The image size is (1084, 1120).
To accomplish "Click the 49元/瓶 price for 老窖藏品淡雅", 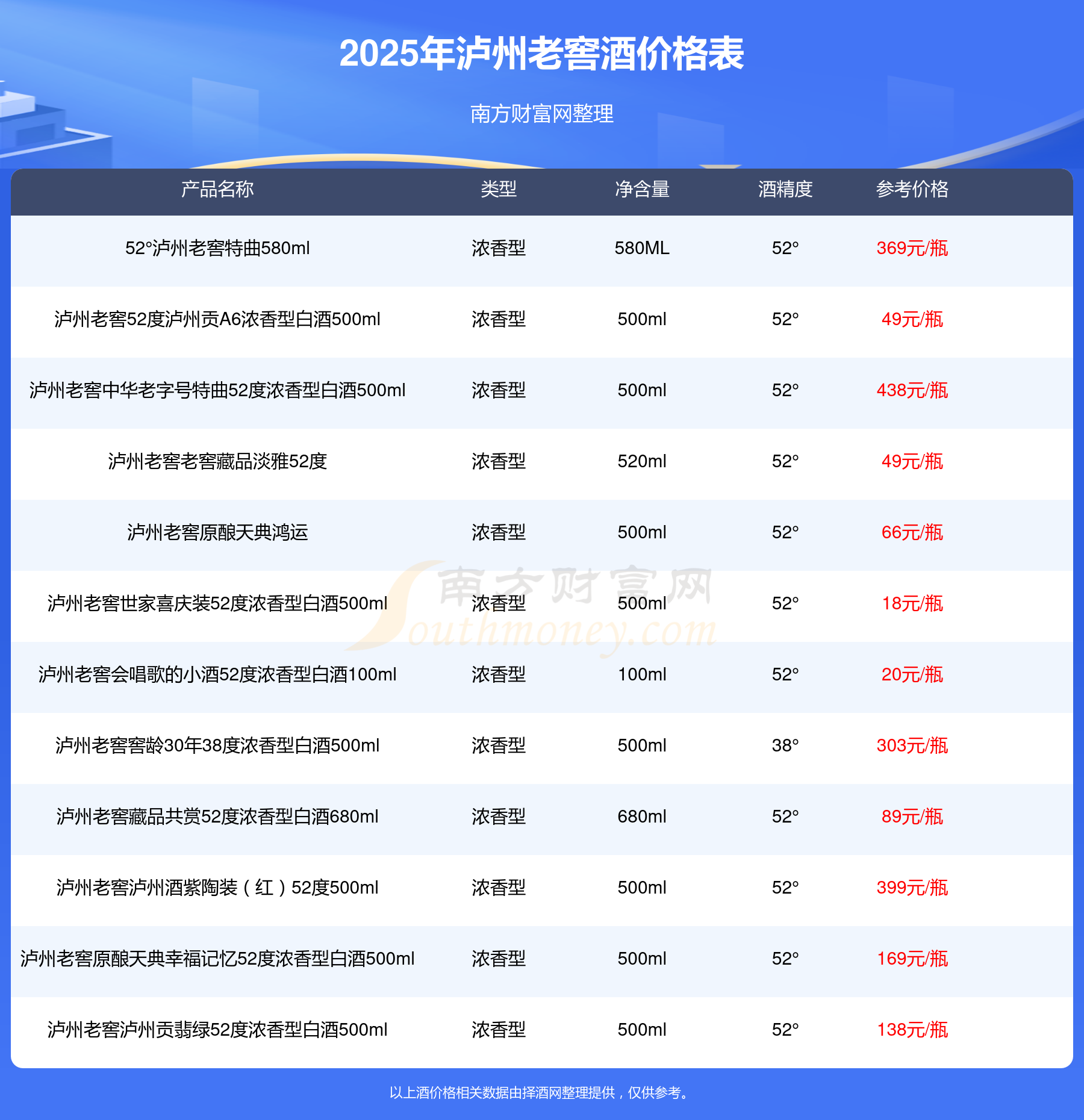I will point(912,461).
